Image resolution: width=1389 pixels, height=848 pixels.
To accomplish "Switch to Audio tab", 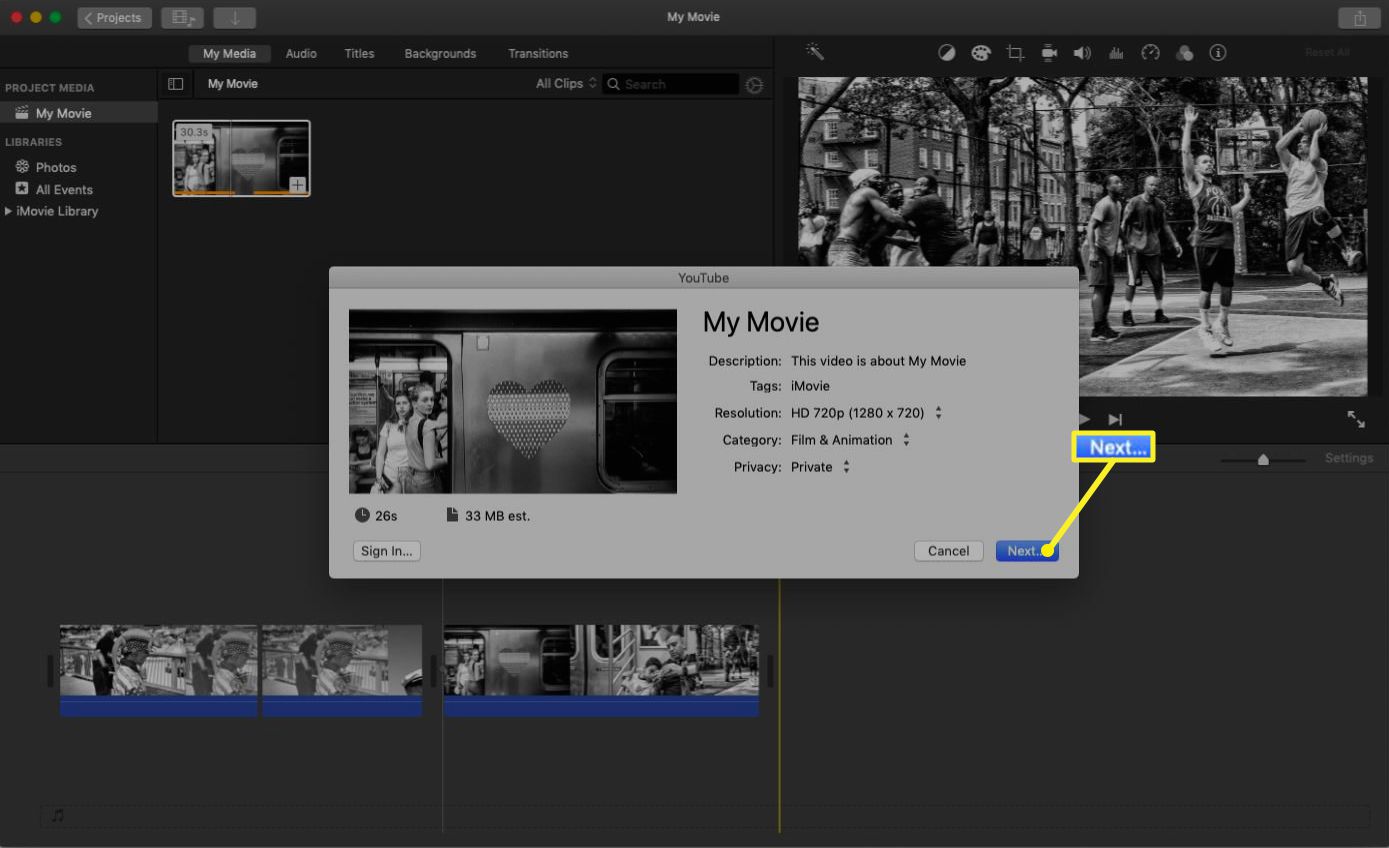I will 301,54.
